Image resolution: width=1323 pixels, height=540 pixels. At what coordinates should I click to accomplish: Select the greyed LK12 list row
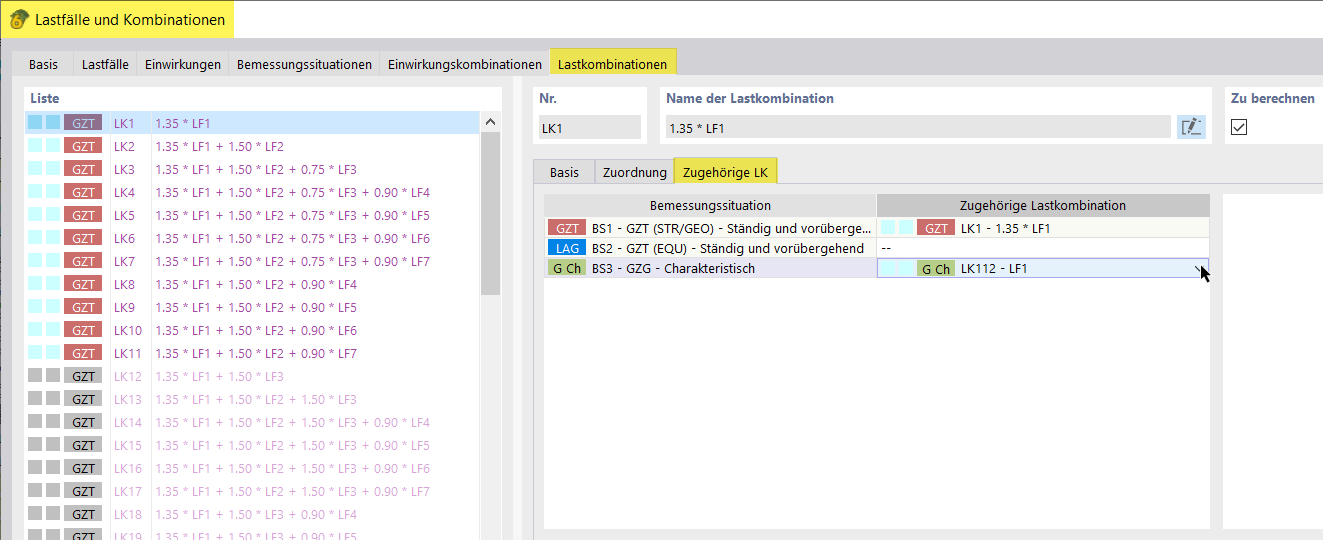point(252,376)
